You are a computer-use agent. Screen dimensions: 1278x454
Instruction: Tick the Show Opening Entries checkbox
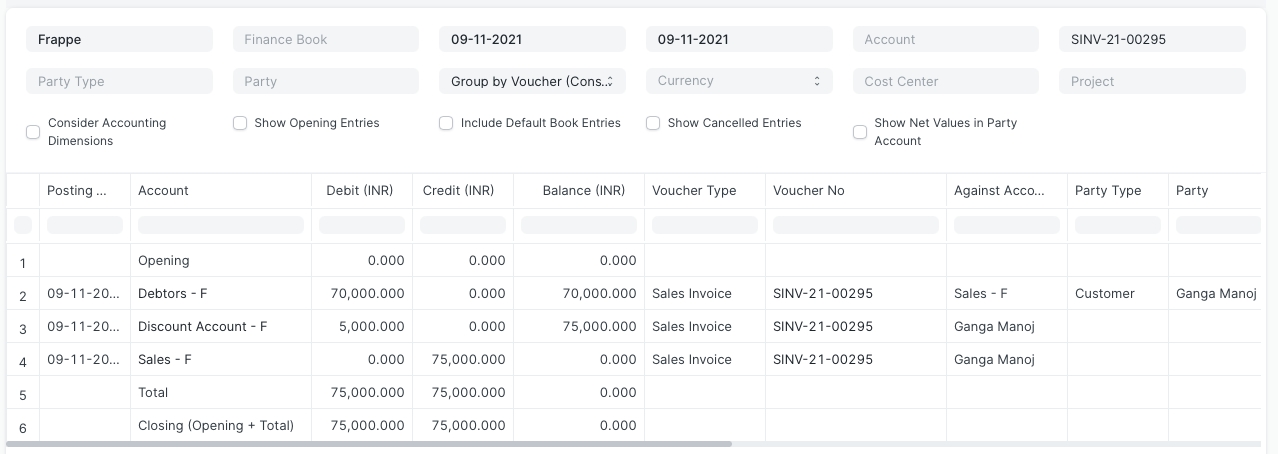(240, 123)
